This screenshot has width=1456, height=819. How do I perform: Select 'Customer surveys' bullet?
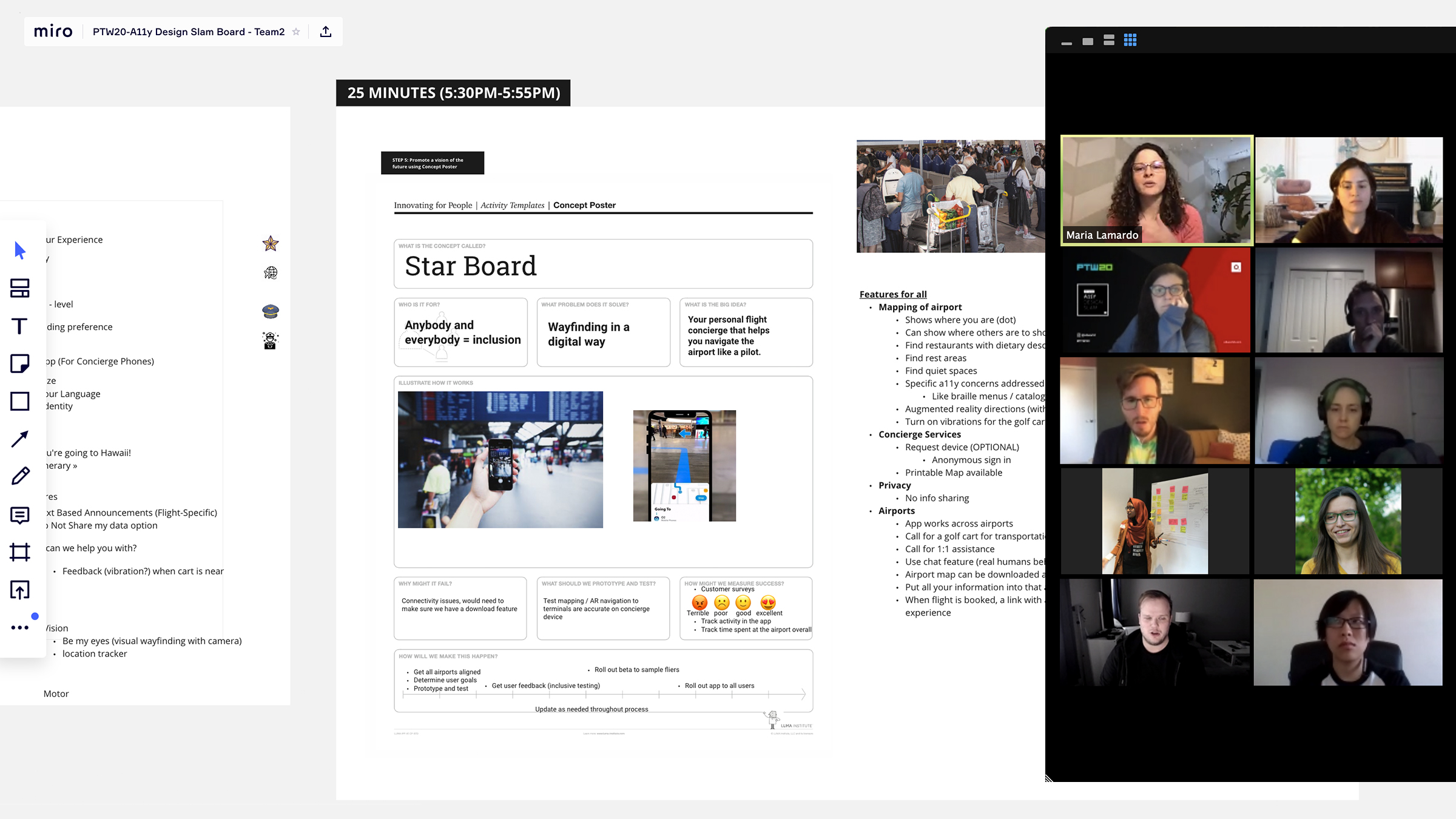tap(727, 589)
